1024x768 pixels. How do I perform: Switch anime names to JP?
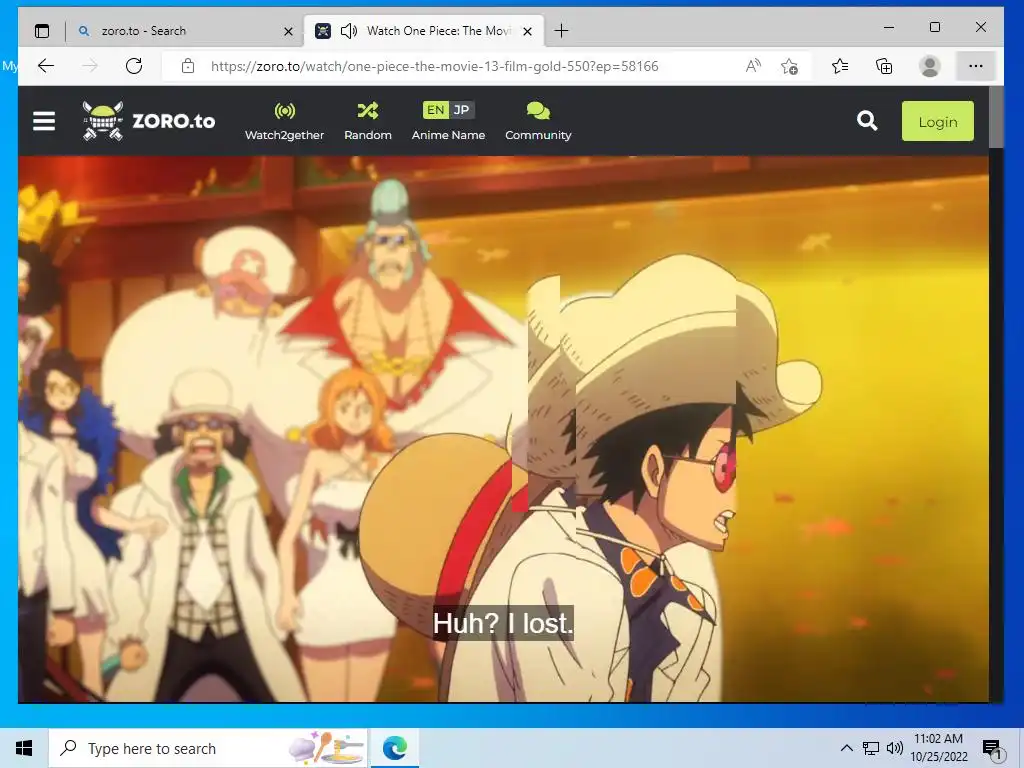[462, 110]
